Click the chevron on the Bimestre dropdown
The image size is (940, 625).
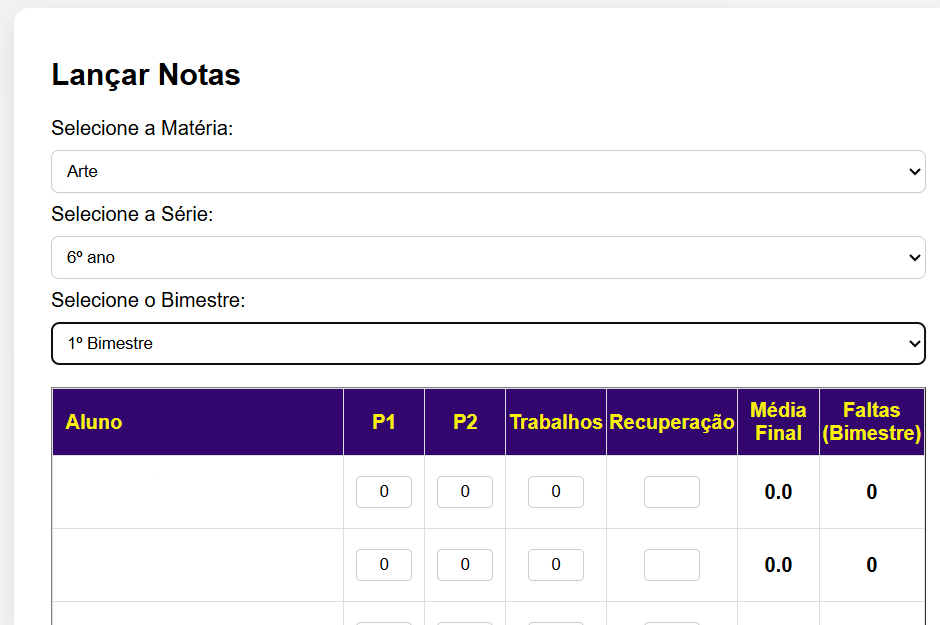coord(916,343)
